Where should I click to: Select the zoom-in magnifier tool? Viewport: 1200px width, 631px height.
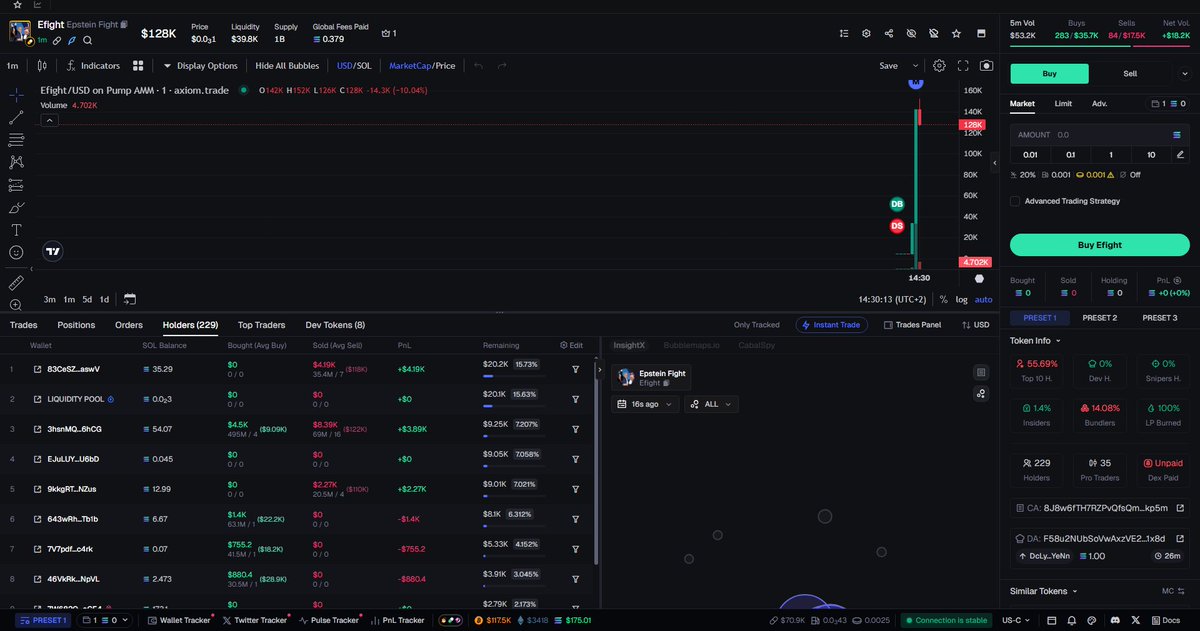[16, 305]
